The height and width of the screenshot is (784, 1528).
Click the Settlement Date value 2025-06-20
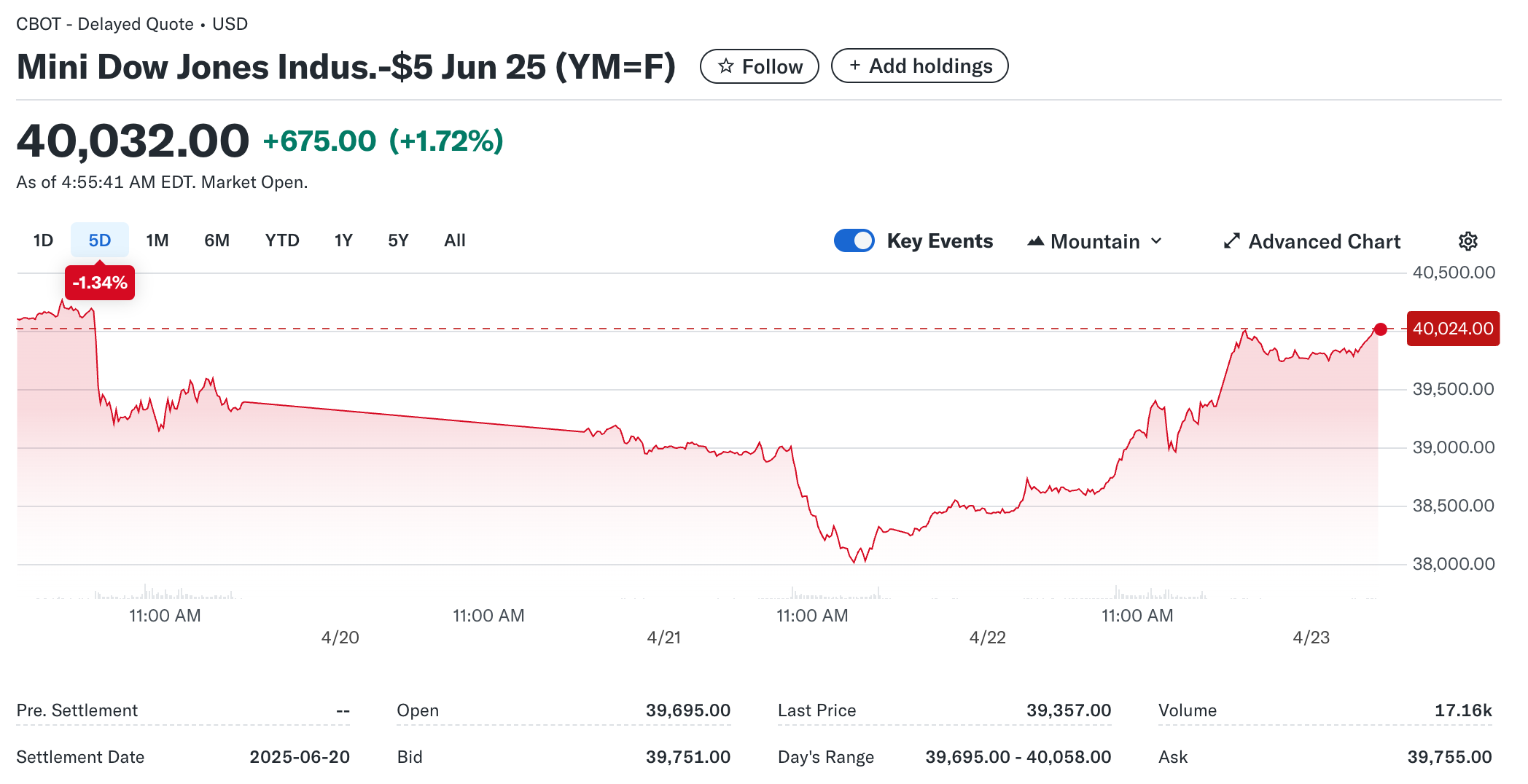click(x=300, y=757)
